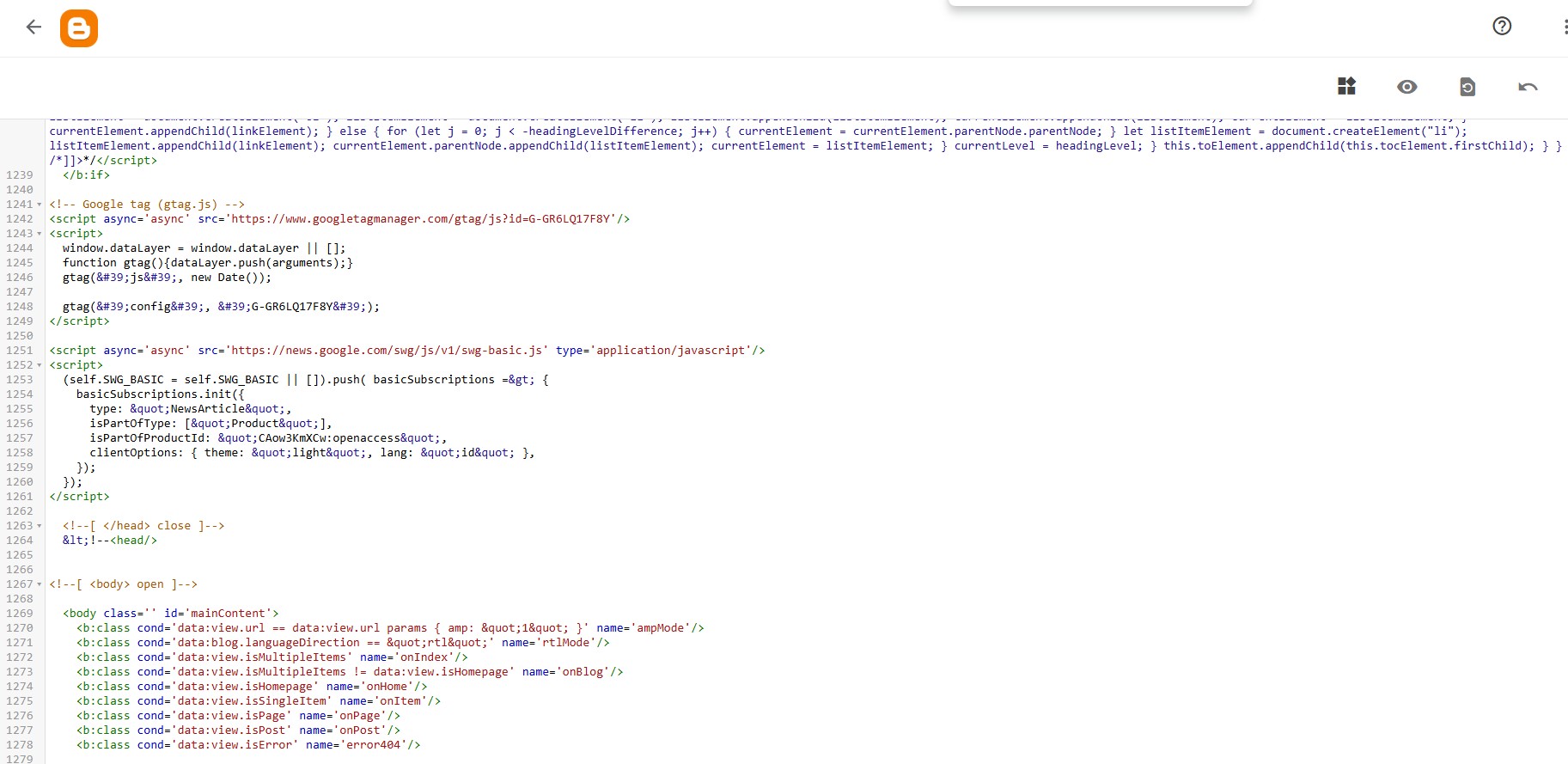Click the isPartOfProductId openaccess line
The image size is (1568, 764).
(x=268, y=438)
